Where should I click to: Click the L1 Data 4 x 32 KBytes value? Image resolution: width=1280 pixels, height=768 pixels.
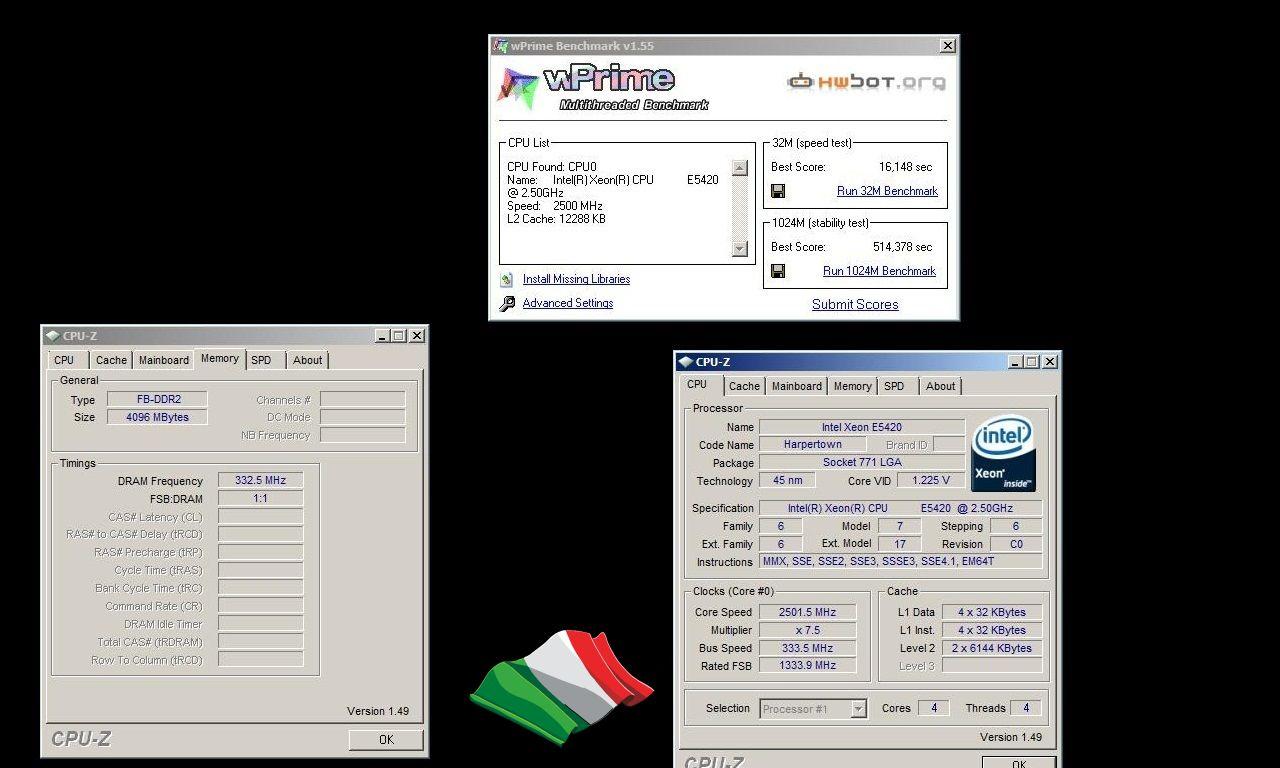point(992,612)
